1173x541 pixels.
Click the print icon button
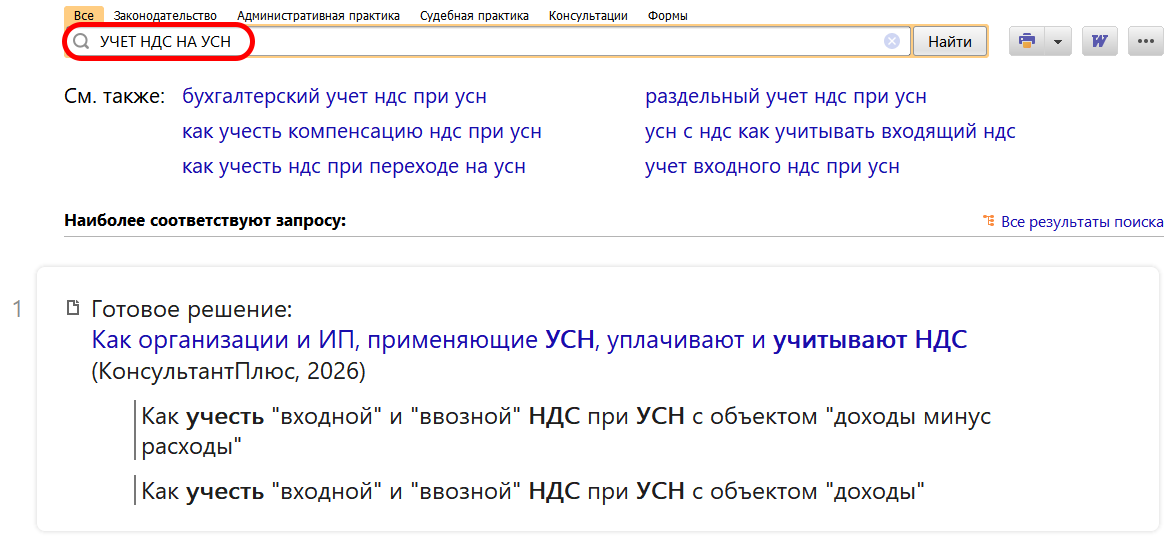pos(1028,41)
